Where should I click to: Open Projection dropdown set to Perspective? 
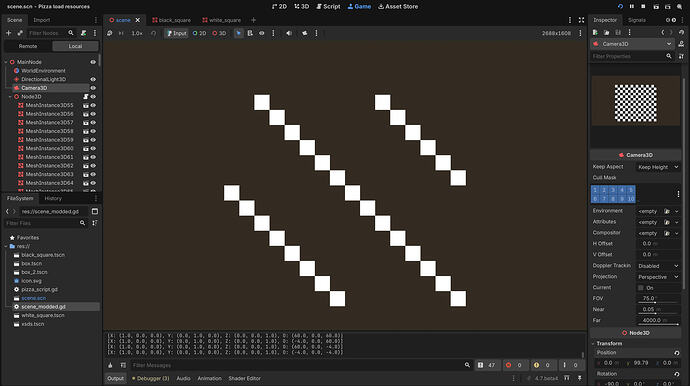658,277
